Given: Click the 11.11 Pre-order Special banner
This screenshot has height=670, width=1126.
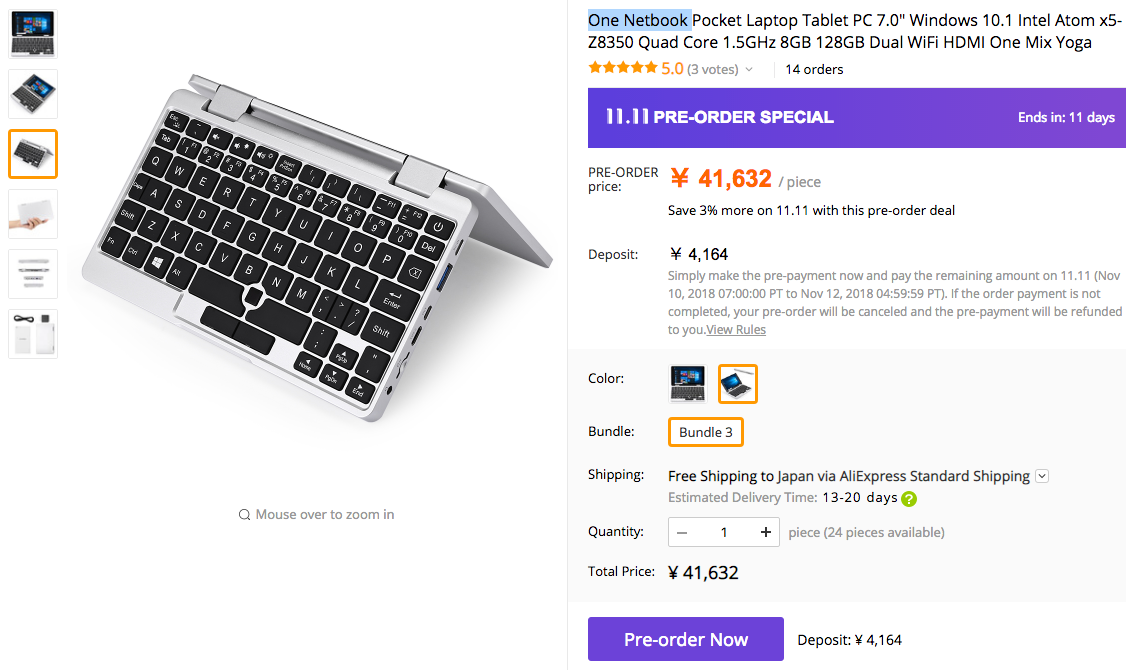Looking at the screenshot, I should [856, 117].
